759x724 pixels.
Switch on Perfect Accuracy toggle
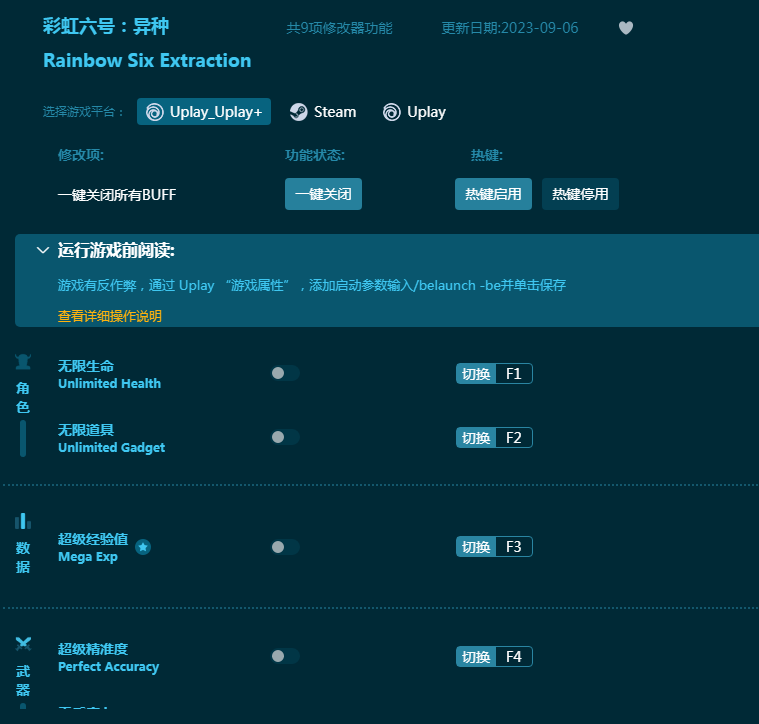(x=284, y=656)
